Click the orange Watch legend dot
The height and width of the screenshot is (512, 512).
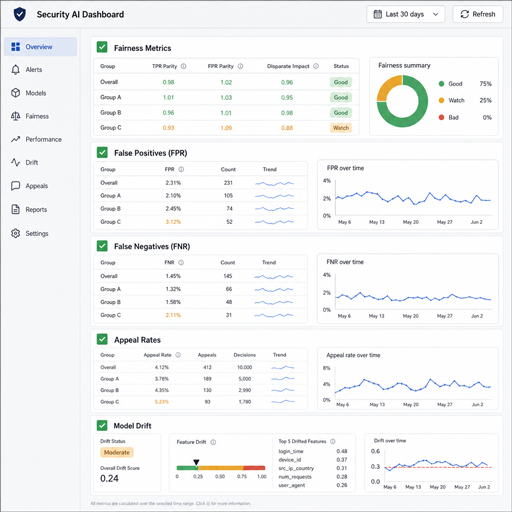point(441,100)
